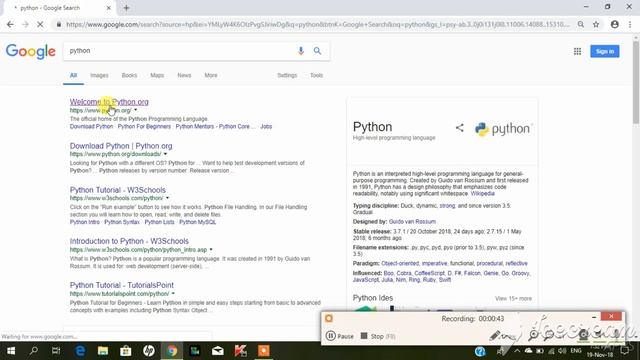The height and width of the screenshot is (360, 640).
Task: Open Chrome's three-dot menu
Action: pos(630,24)
